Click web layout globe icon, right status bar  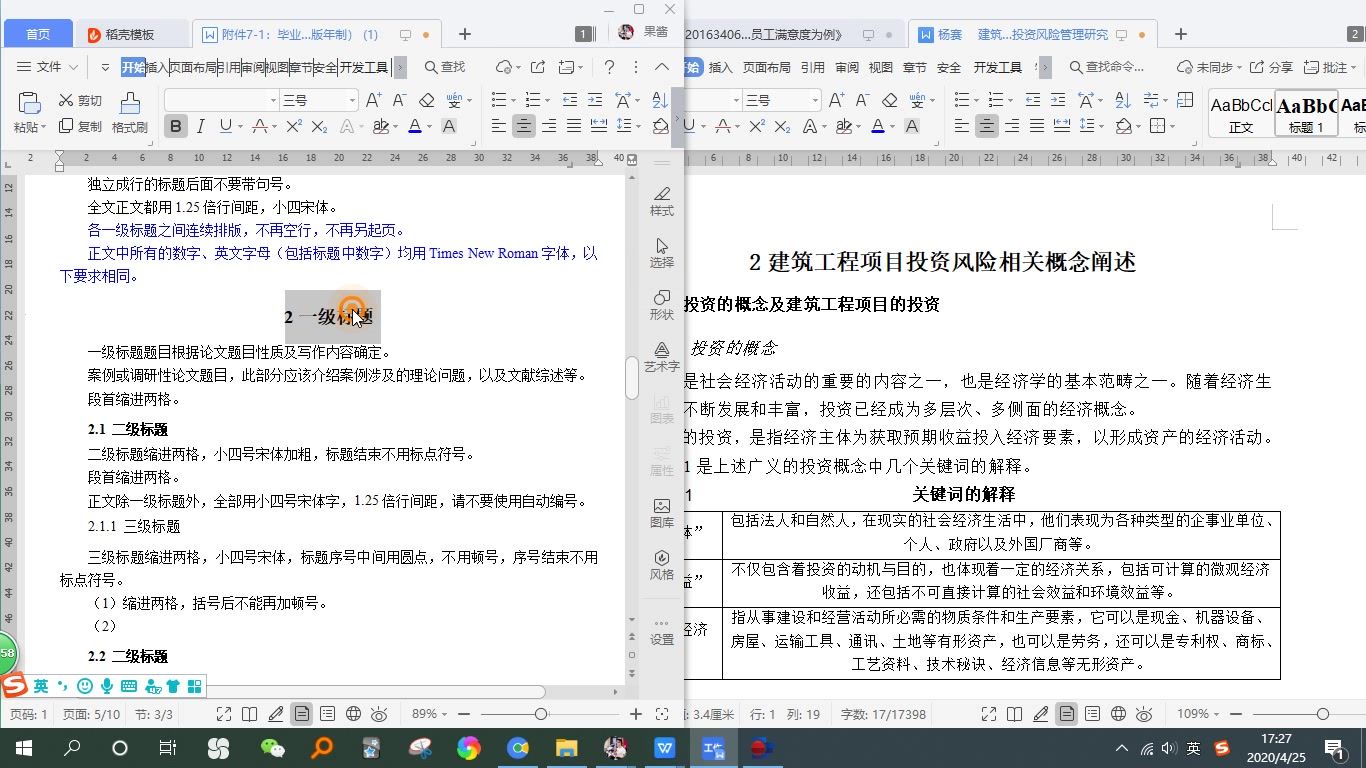1119,714
